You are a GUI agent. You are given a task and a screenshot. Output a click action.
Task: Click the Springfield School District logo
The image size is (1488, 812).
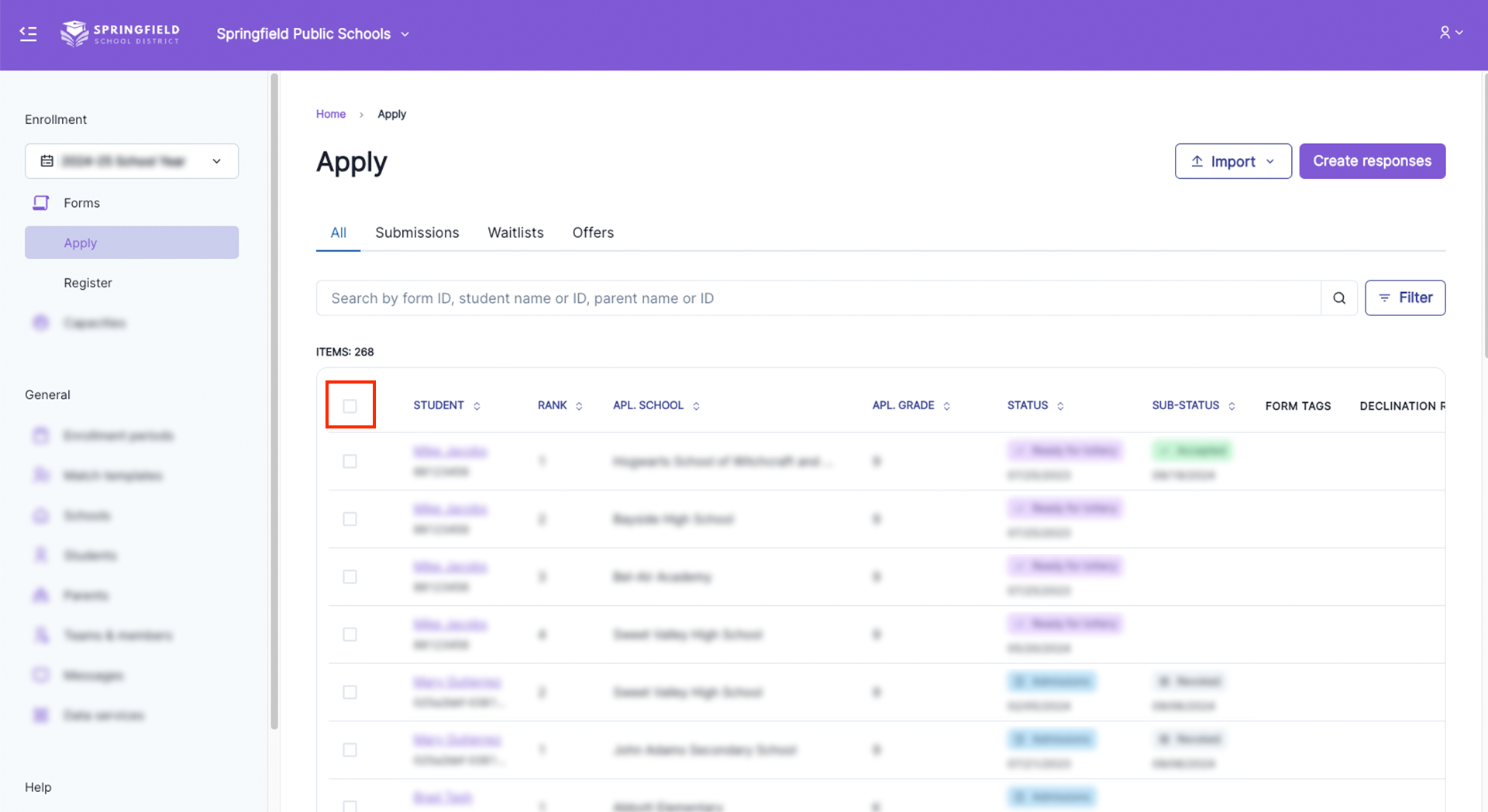120,33
